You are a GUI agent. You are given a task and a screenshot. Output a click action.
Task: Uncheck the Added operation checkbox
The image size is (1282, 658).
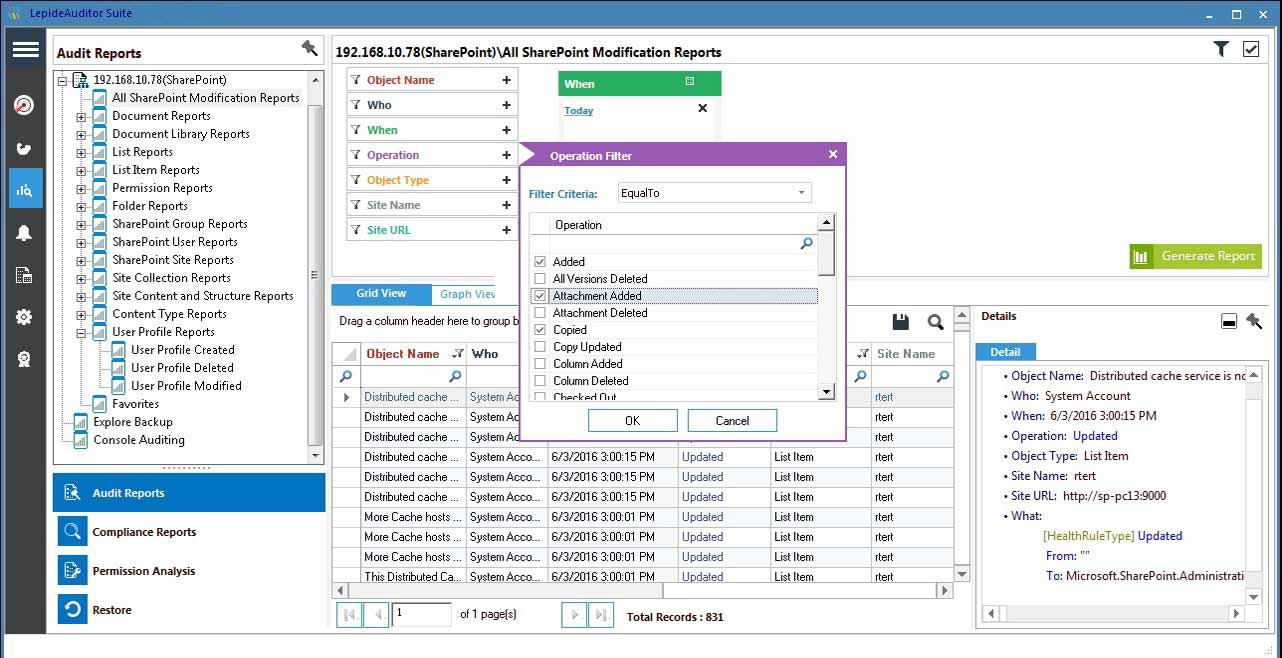tap(540, 262)
